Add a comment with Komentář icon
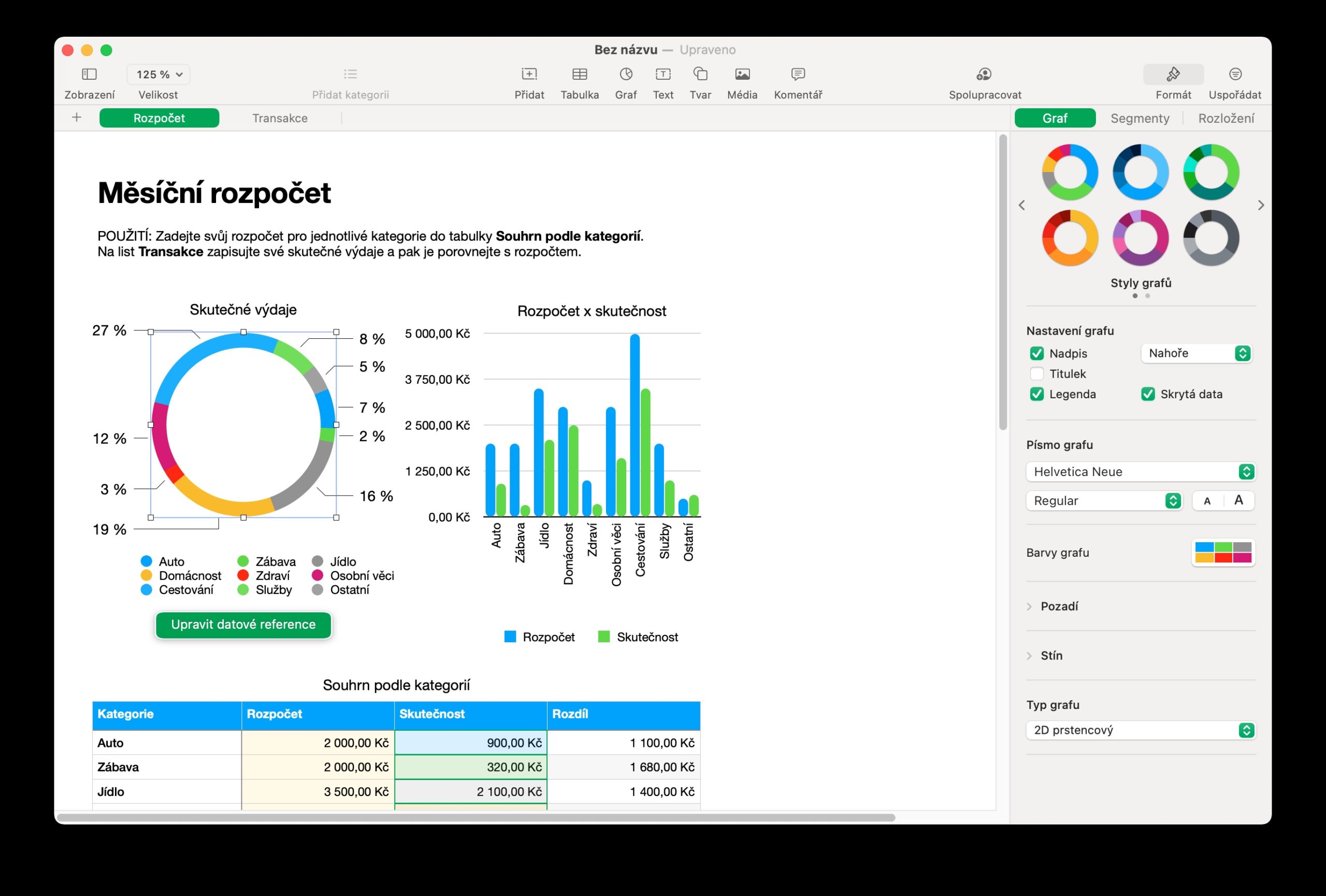The width and height of the screenshot is (1326, 896). pos(797,74)
